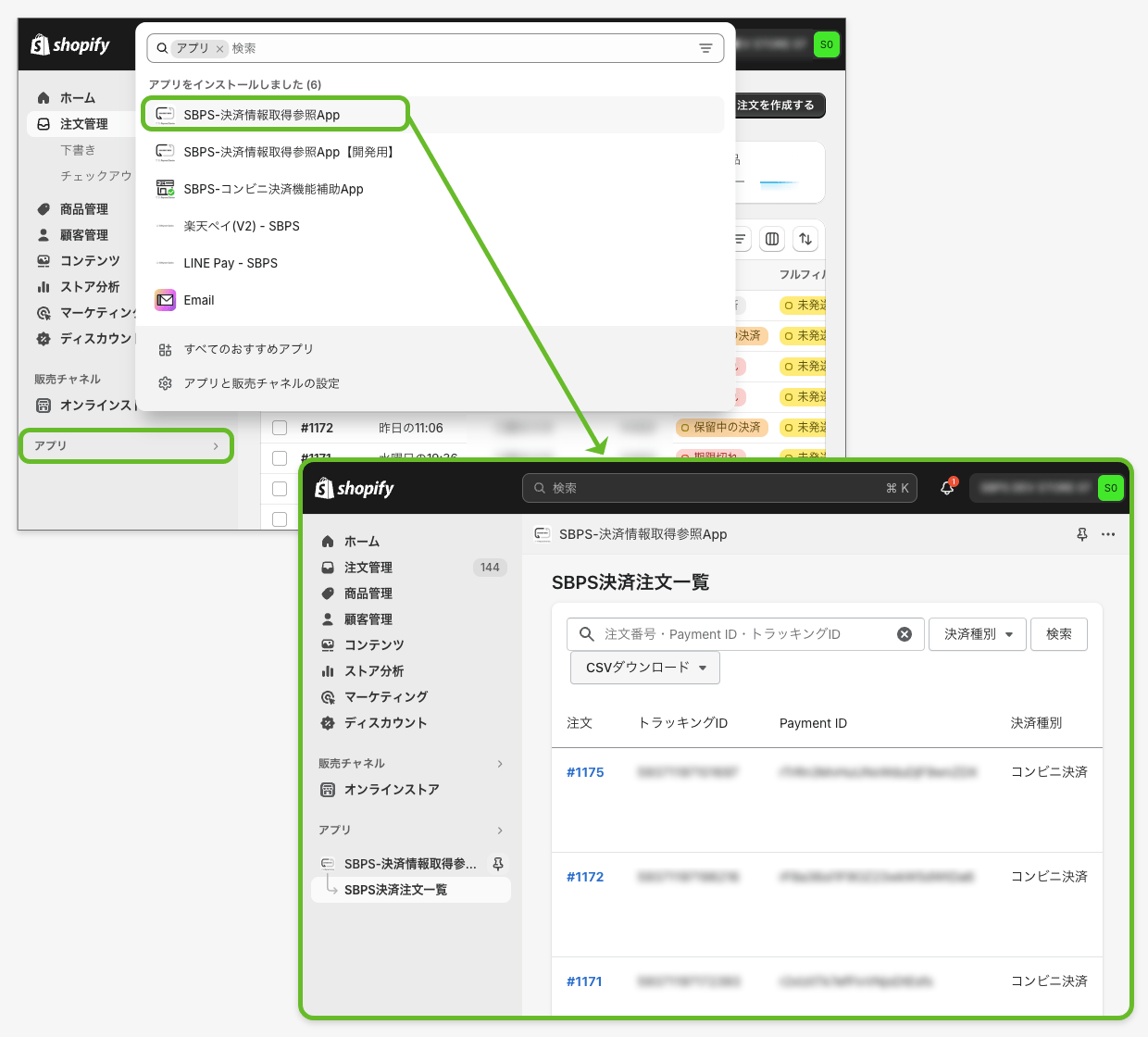Expand 販売チャネル in the front window sidebar
The image size is (1148, 1037).
[x=412, y=764]
